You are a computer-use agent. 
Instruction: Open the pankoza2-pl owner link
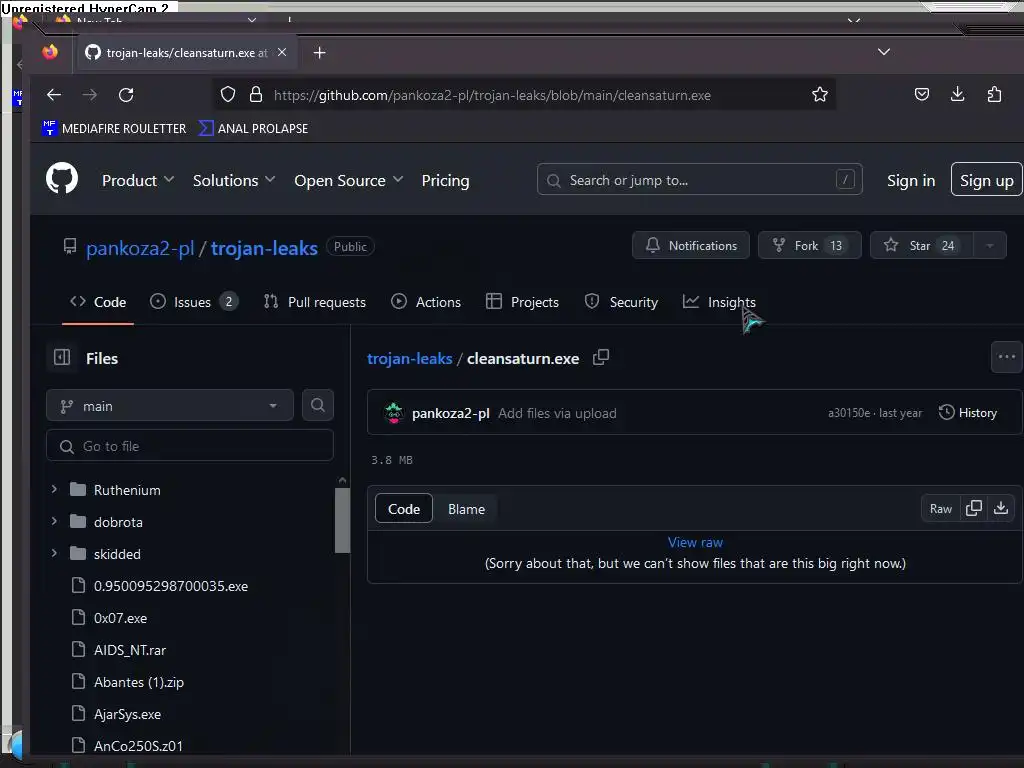tap(140, 248)
